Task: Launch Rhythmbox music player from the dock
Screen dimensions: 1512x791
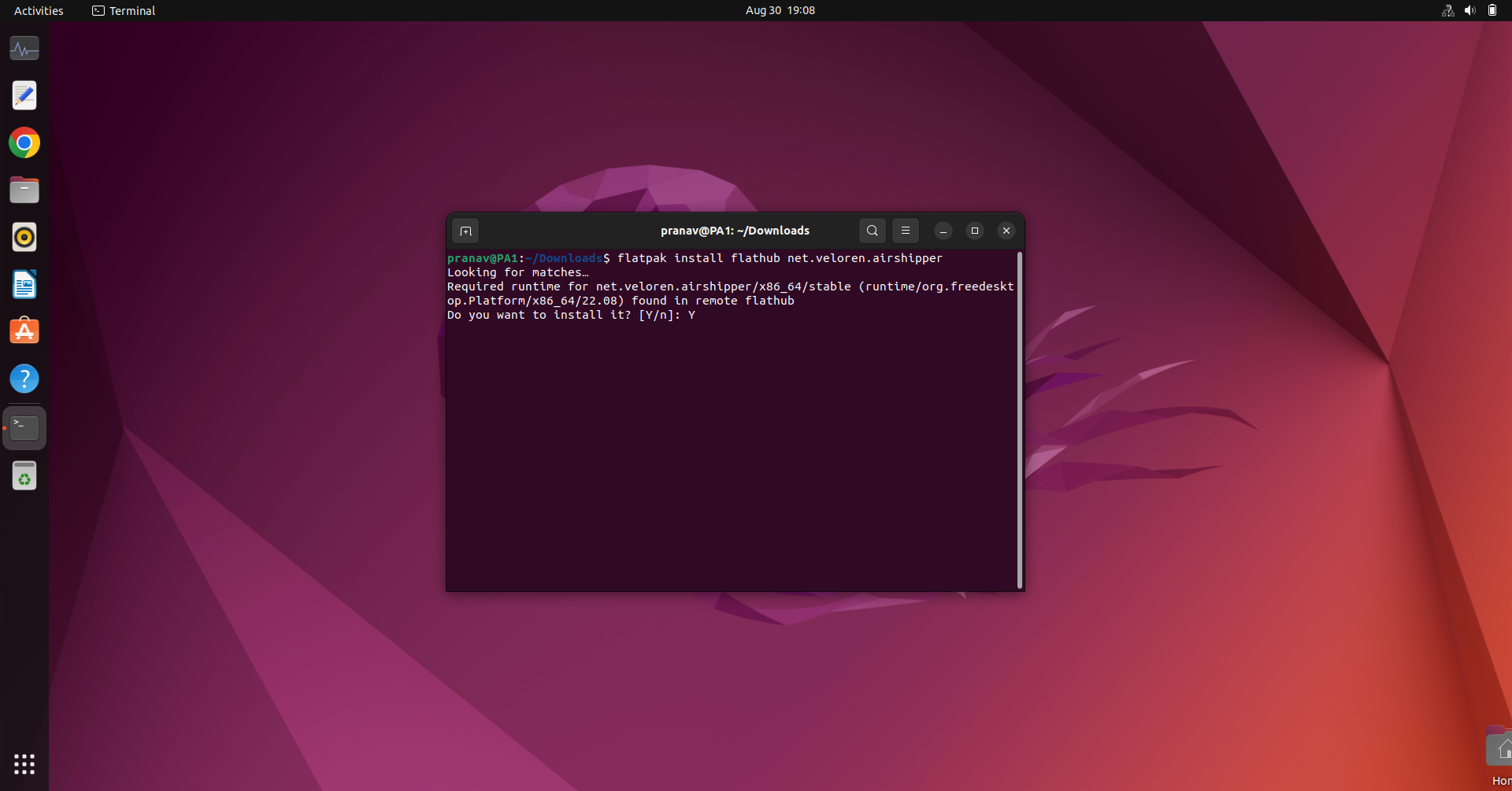Action: 24,237
